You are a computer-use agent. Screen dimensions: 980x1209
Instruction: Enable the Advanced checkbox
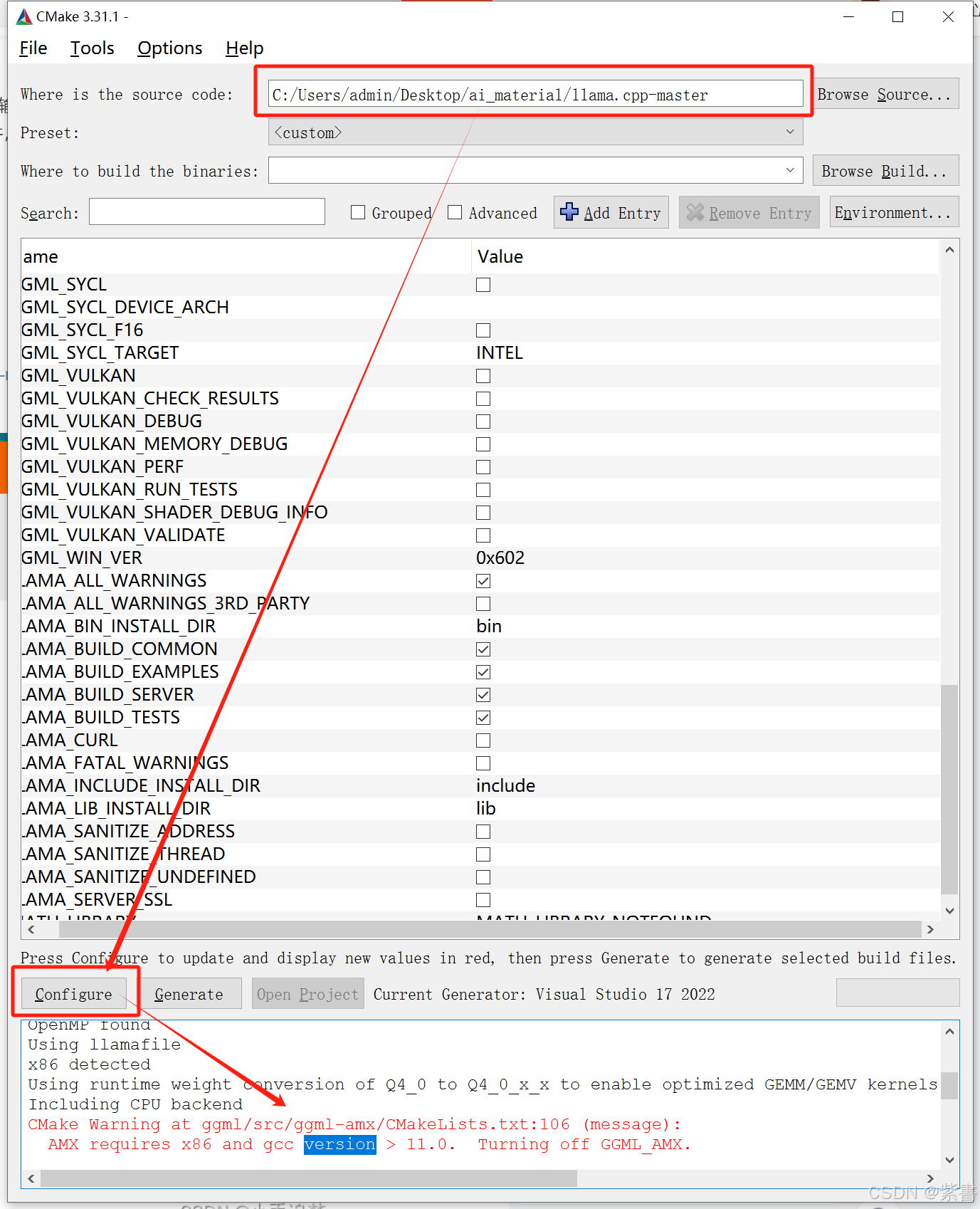(455, 212)
